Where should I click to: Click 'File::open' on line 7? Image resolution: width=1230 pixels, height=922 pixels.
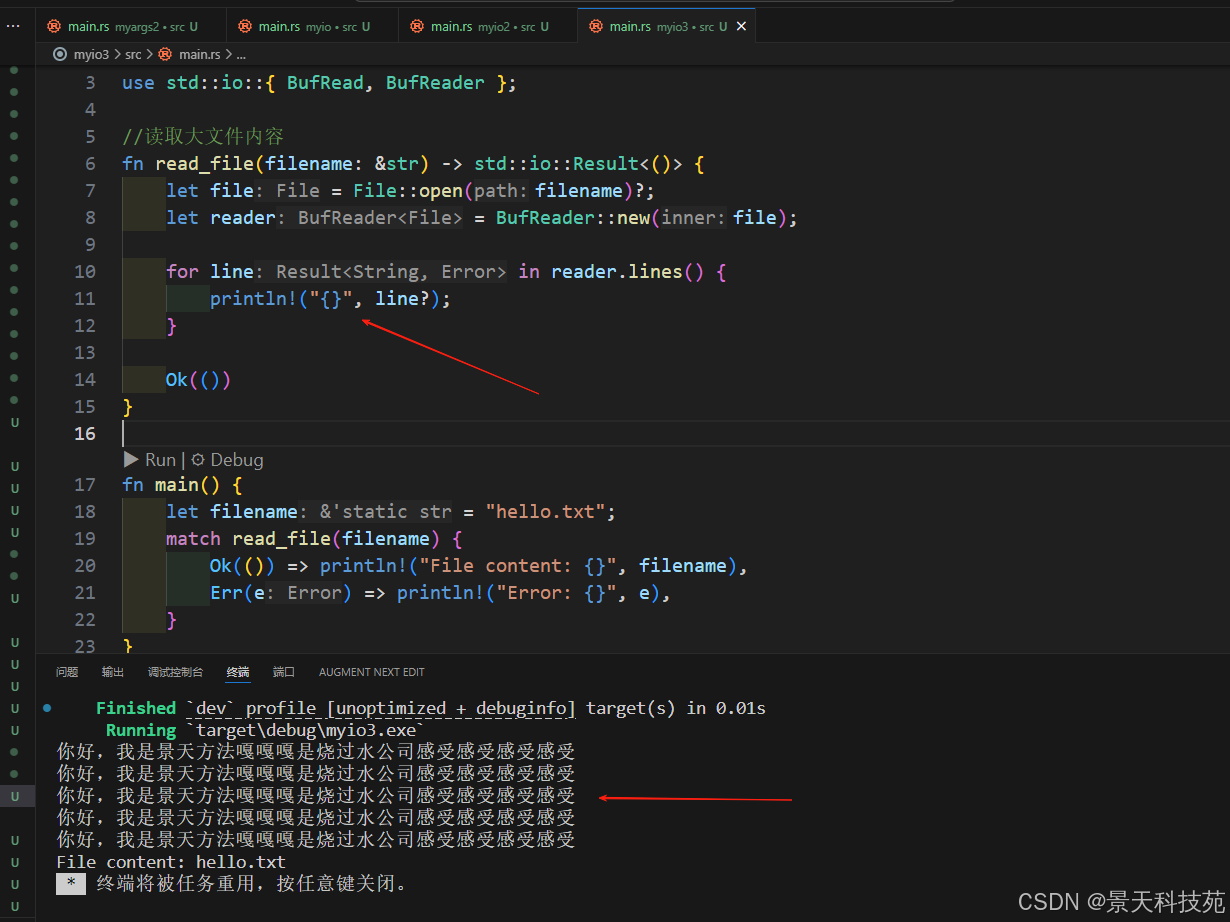point(408,191)
